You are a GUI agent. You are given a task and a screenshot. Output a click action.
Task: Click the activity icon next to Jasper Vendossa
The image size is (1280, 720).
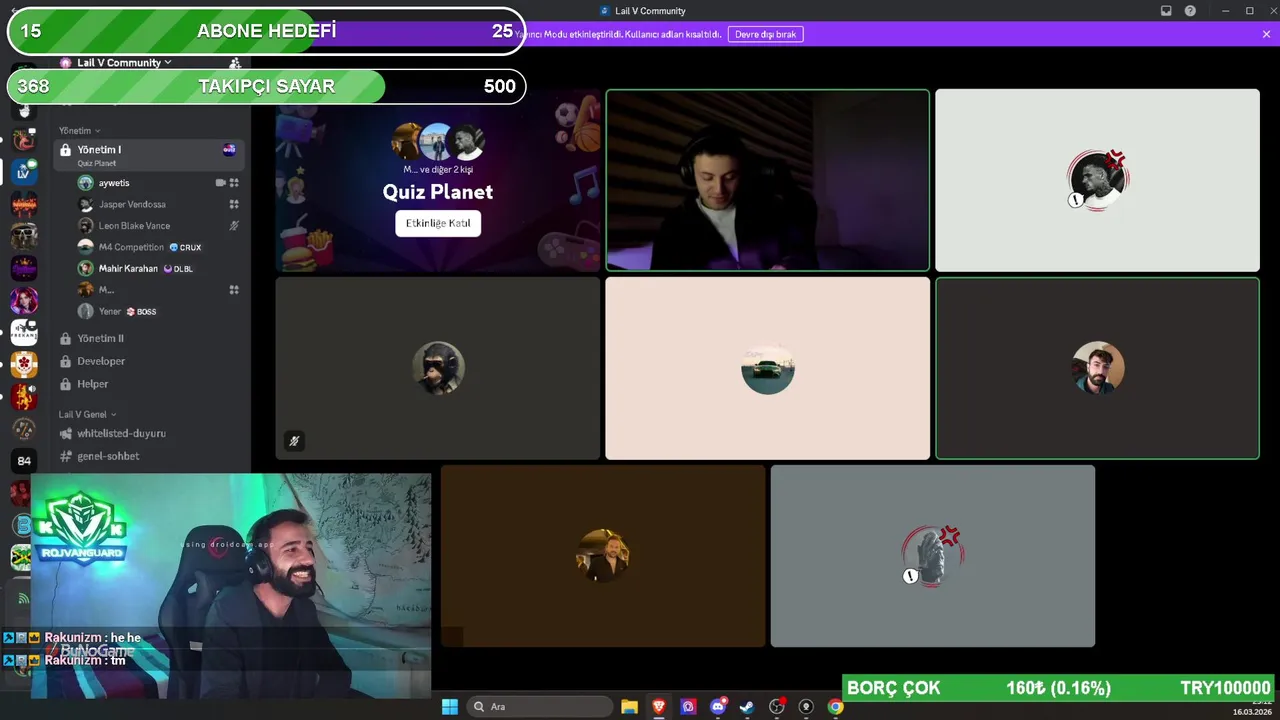234,204
